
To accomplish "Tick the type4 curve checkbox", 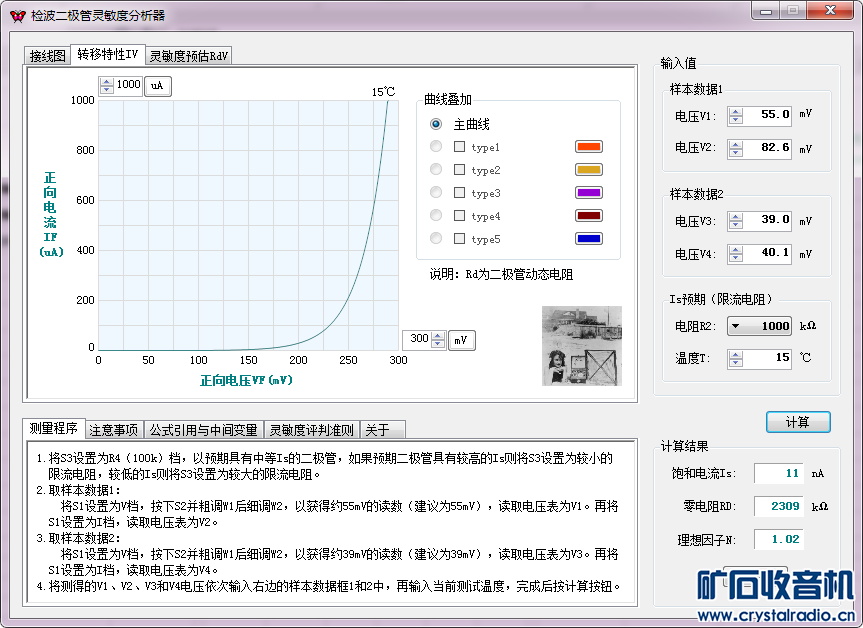I will click(460, 215).
